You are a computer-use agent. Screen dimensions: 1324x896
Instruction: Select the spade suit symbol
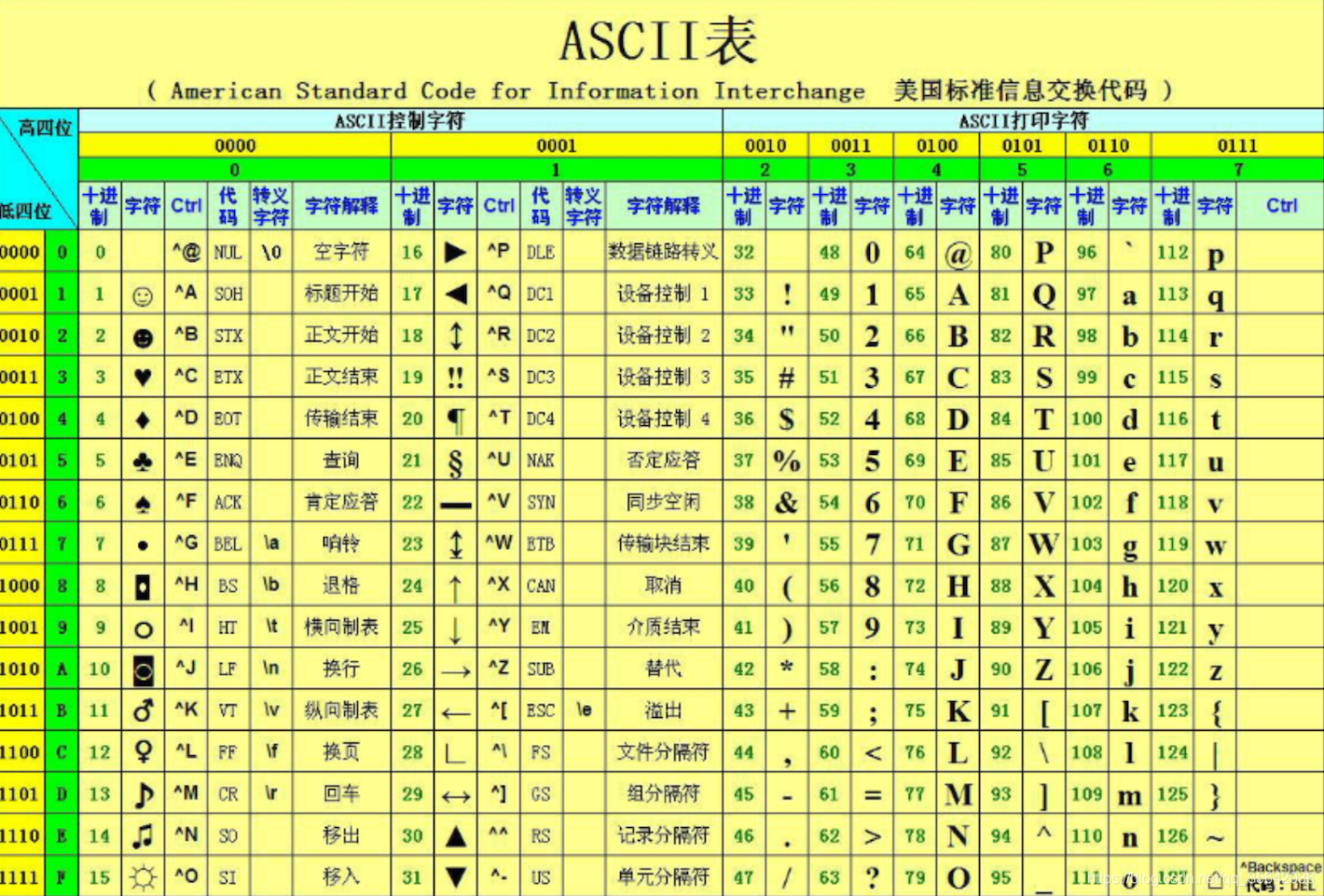[143, 504]
